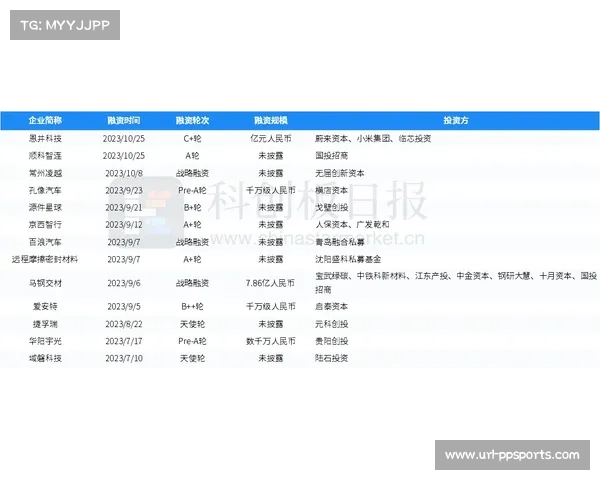600x480 pixels.
Task: Select the 陆石投资 investor cell
Action: (x=332, y=358)
